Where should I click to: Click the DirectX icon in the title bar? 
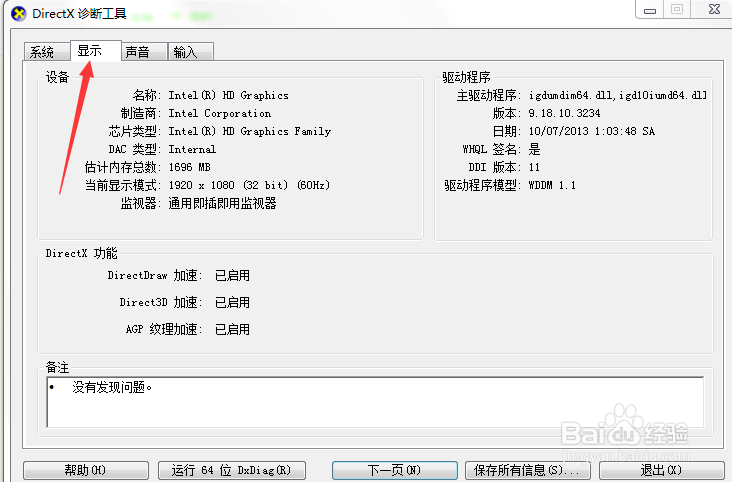(19, 14)
